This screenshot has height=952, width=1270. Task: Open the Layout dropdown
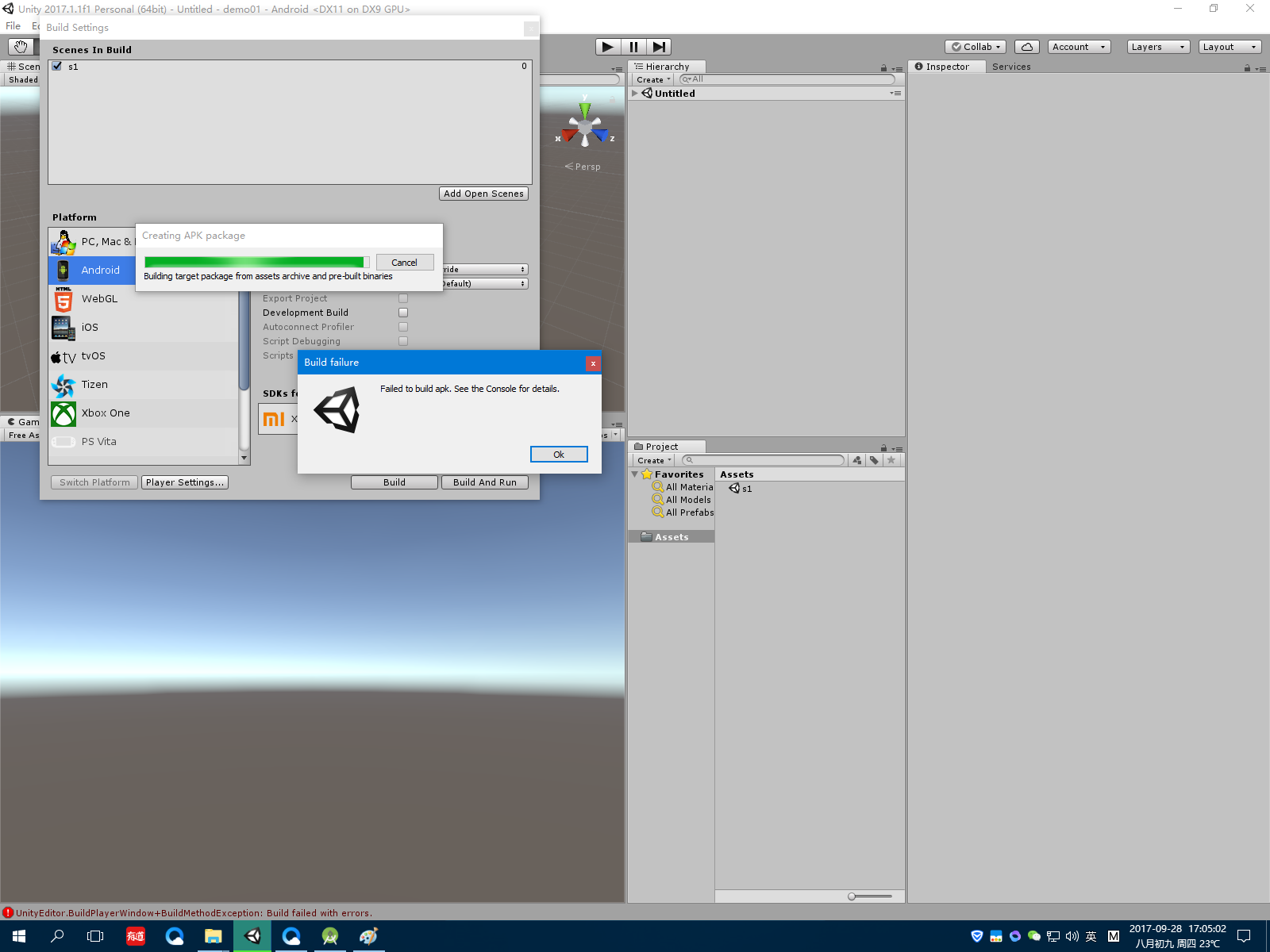1230,47
